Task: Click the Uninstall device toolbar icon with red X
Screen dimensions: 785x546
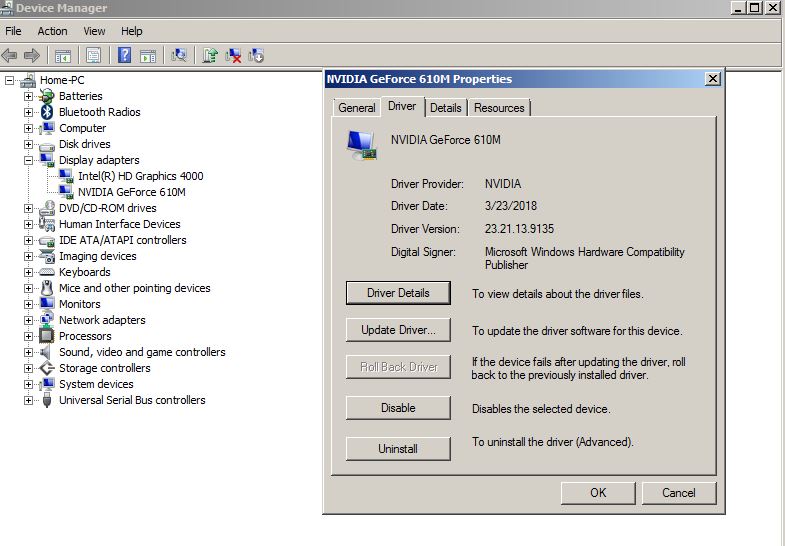Action: click(x=233, y=56)
